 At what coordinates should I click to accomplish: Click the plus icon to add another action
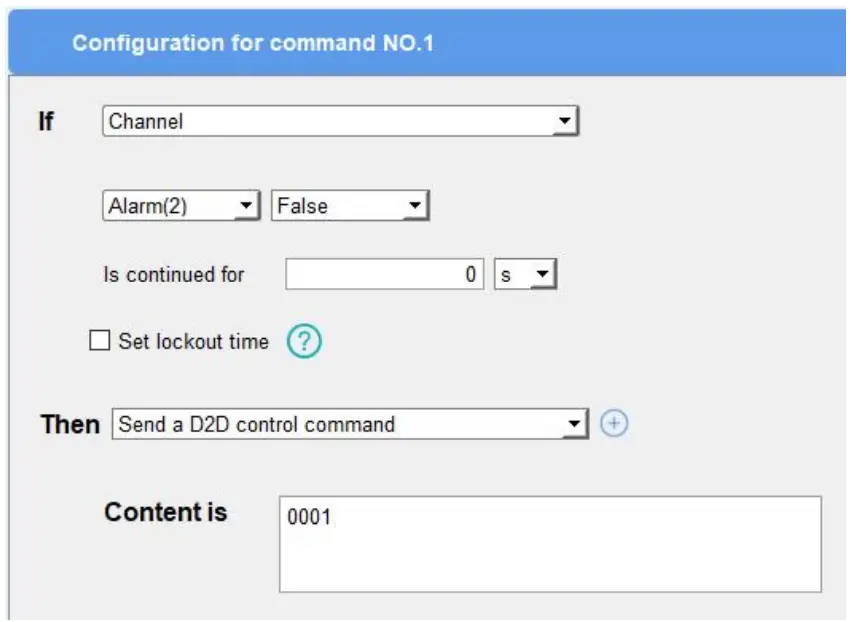pyautogui.click(x=613, y=423)
